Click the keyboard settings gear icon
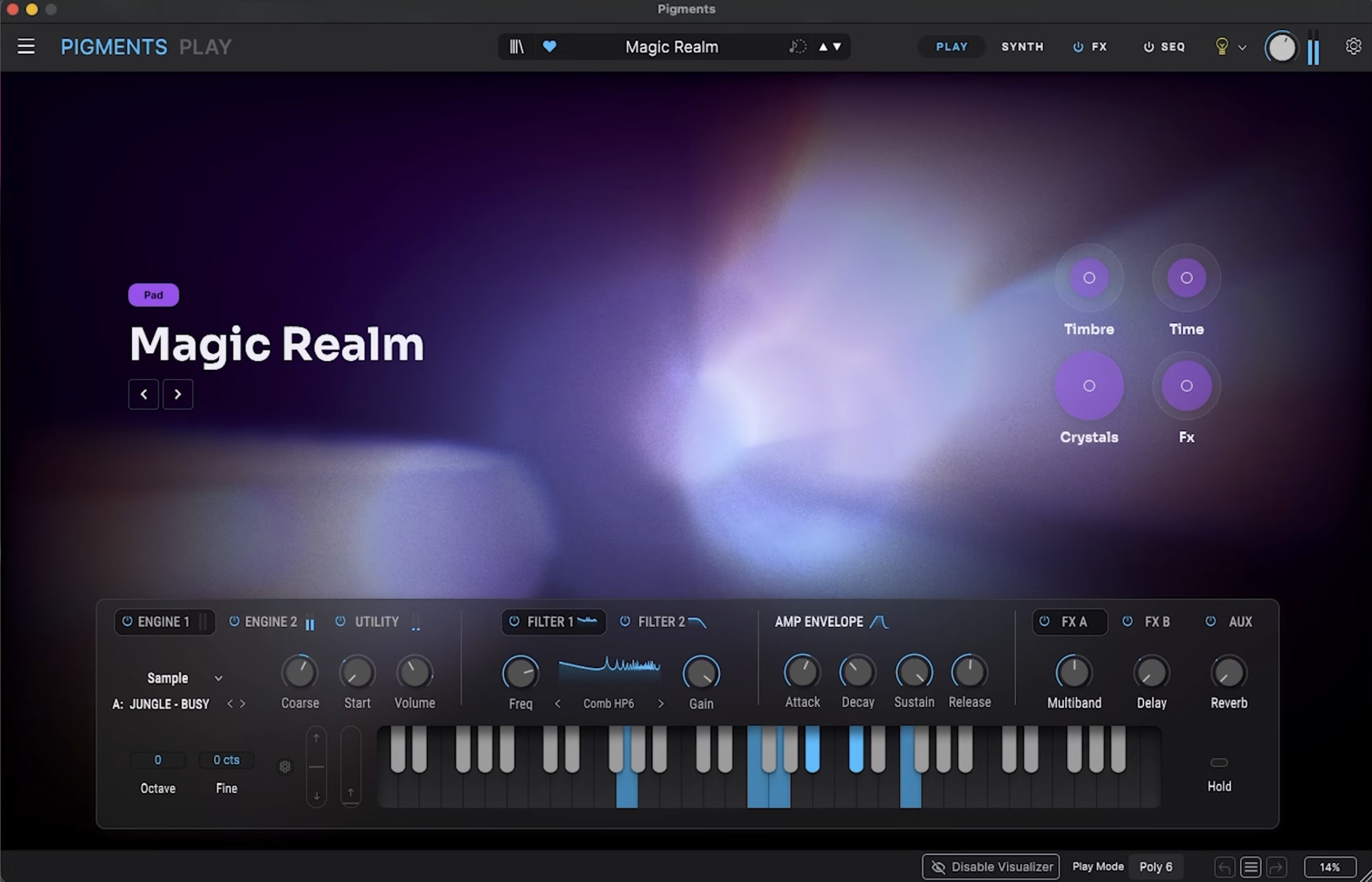 coord(285,767)
